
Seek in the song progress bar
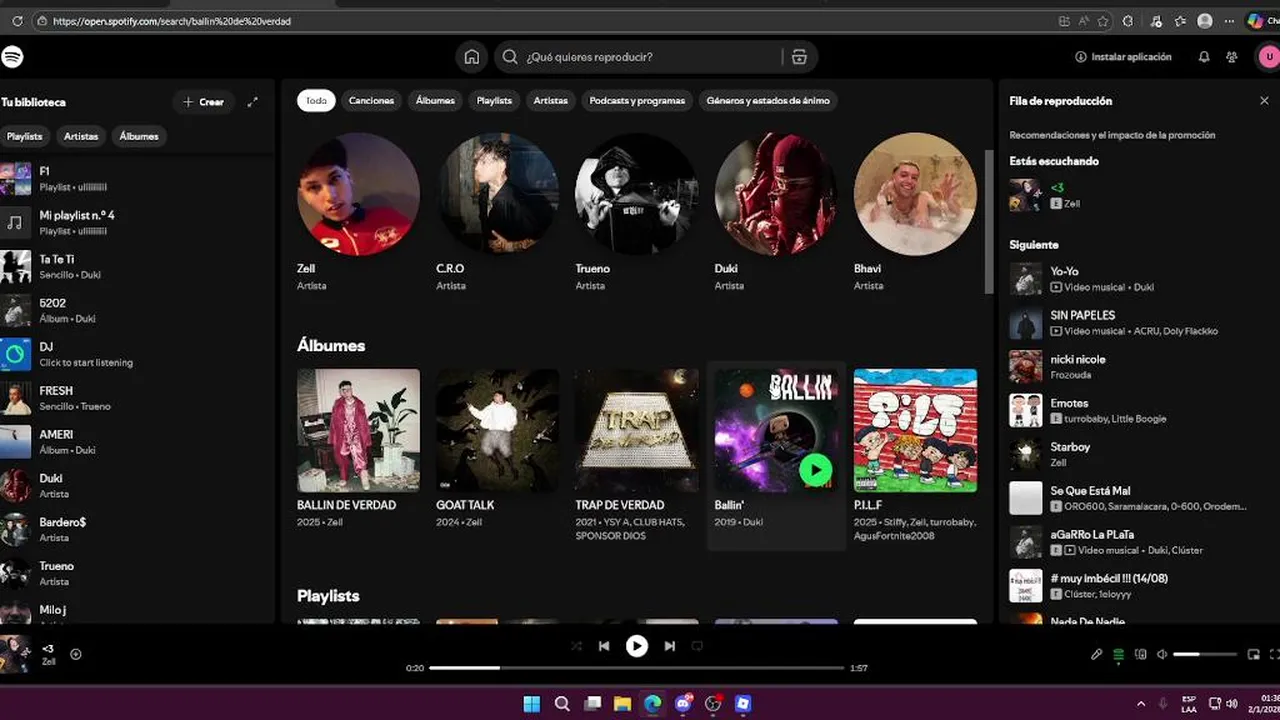(637, 668)
